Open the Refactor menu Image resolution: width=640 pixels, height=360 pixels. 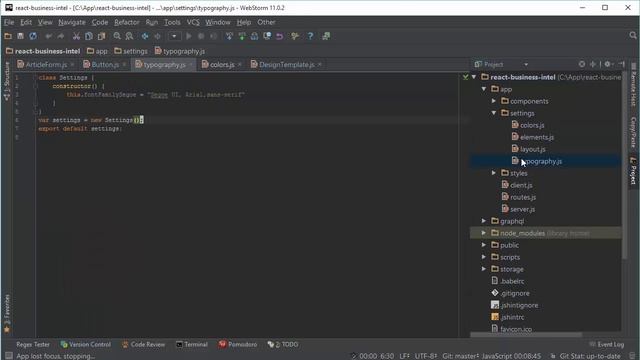127,22
